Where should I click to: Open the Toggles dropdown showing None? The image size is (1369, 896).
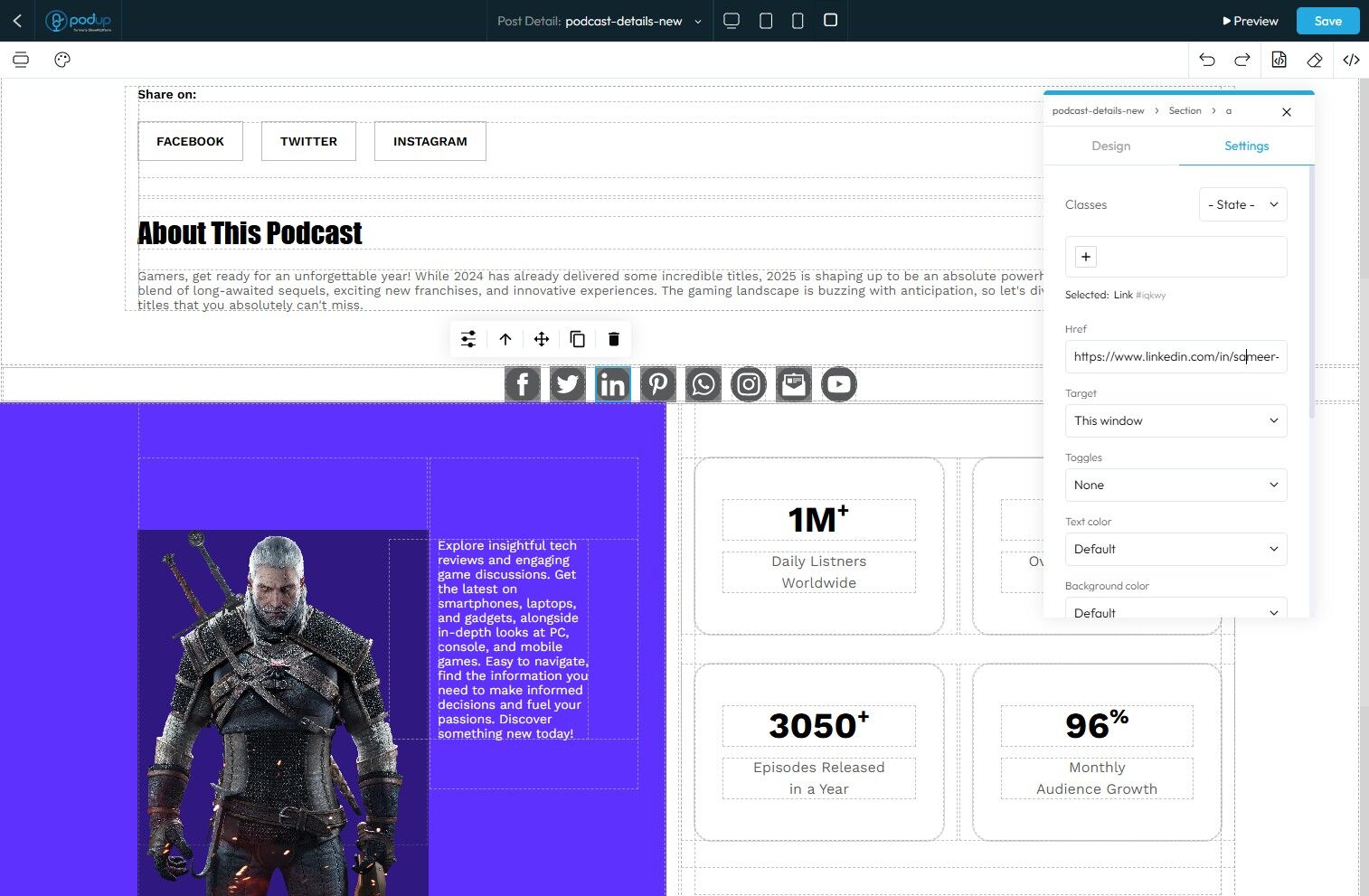(1175, 485)
